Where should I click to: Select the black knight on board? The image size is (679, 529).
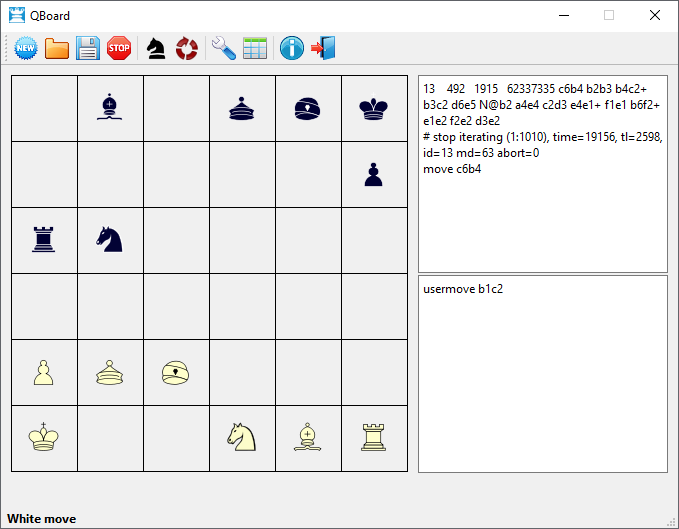click(x=110, y=239)
